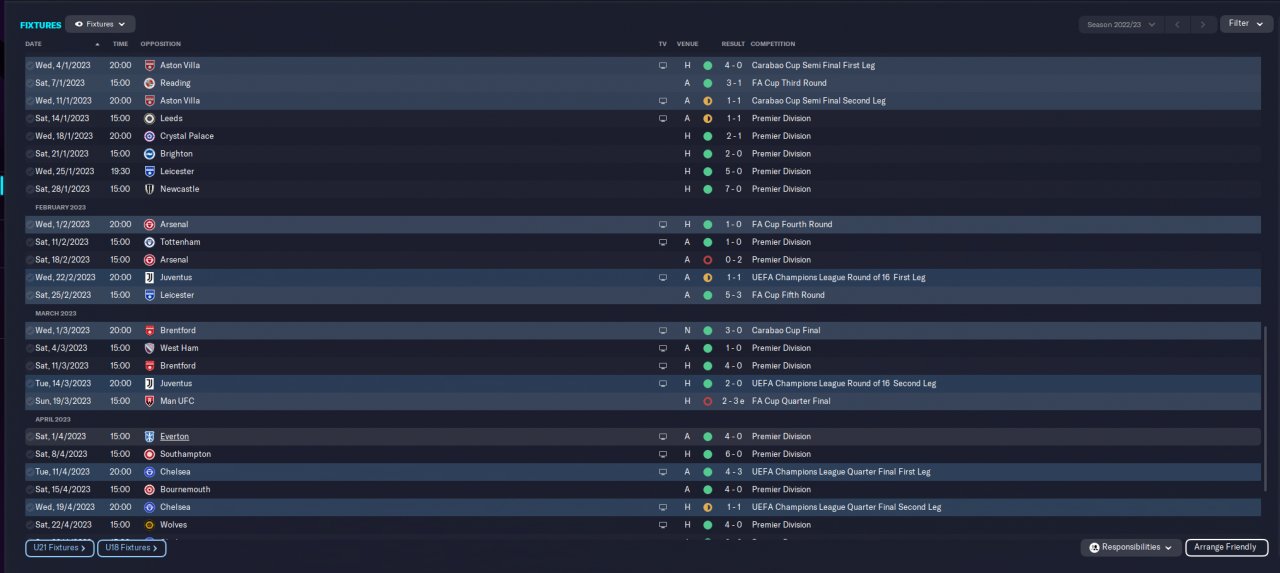This screenshot has width=1280, height=573.
Task: Sort by Result column header
Action: (733, 44)
